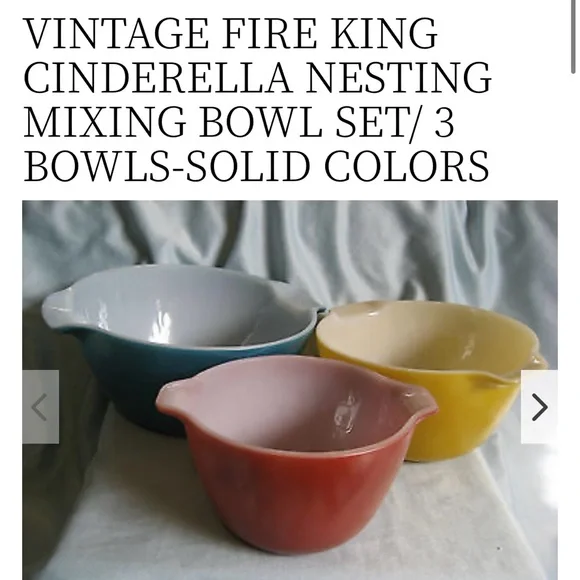This screenshot has width=580, height=580.
Task: Click the Vintage Fire King listing title
Action: (x=258, y=100)
